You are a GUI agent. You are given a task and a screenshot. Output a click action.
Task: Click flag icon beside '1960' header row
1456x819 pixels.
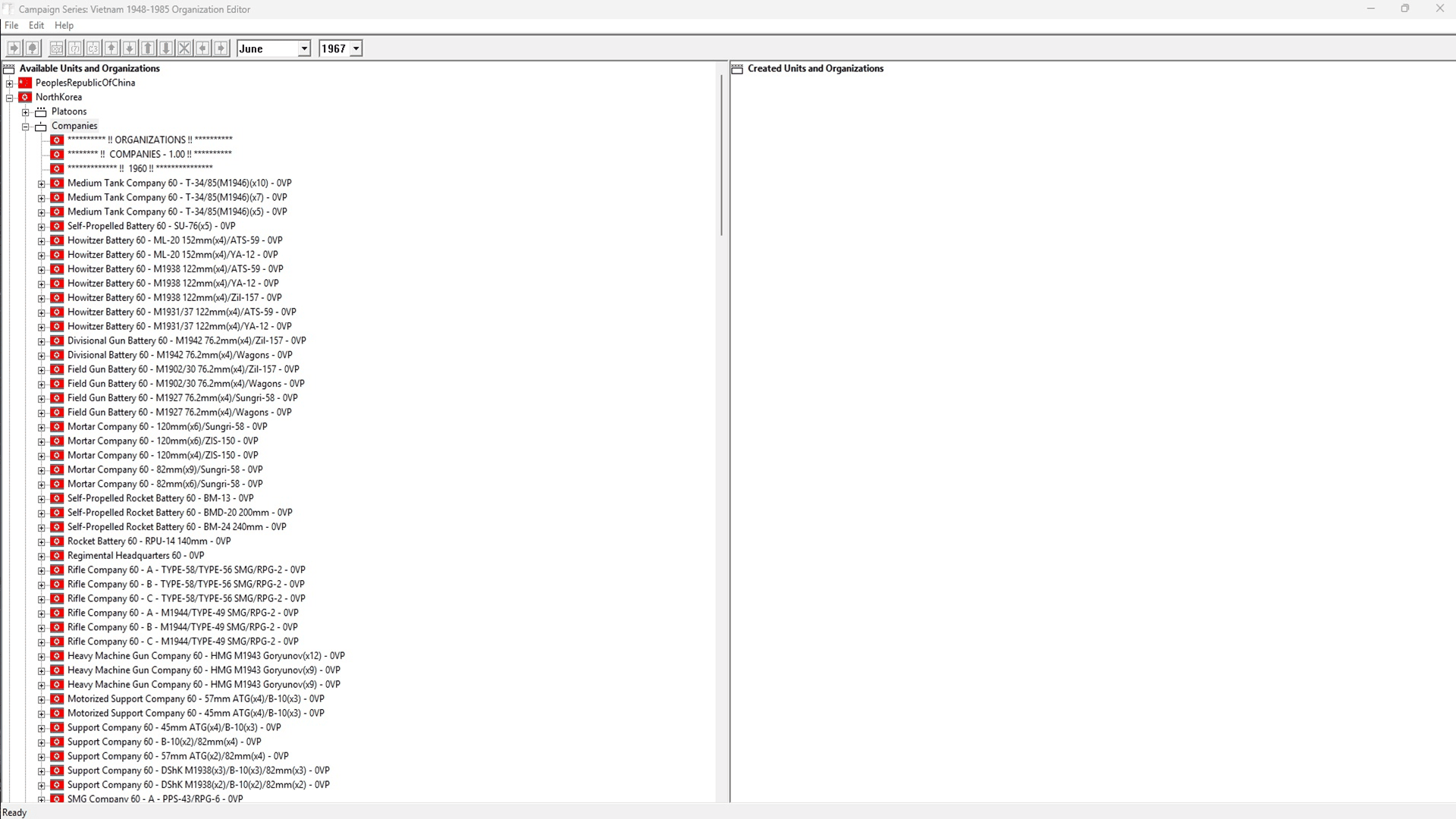57,168
